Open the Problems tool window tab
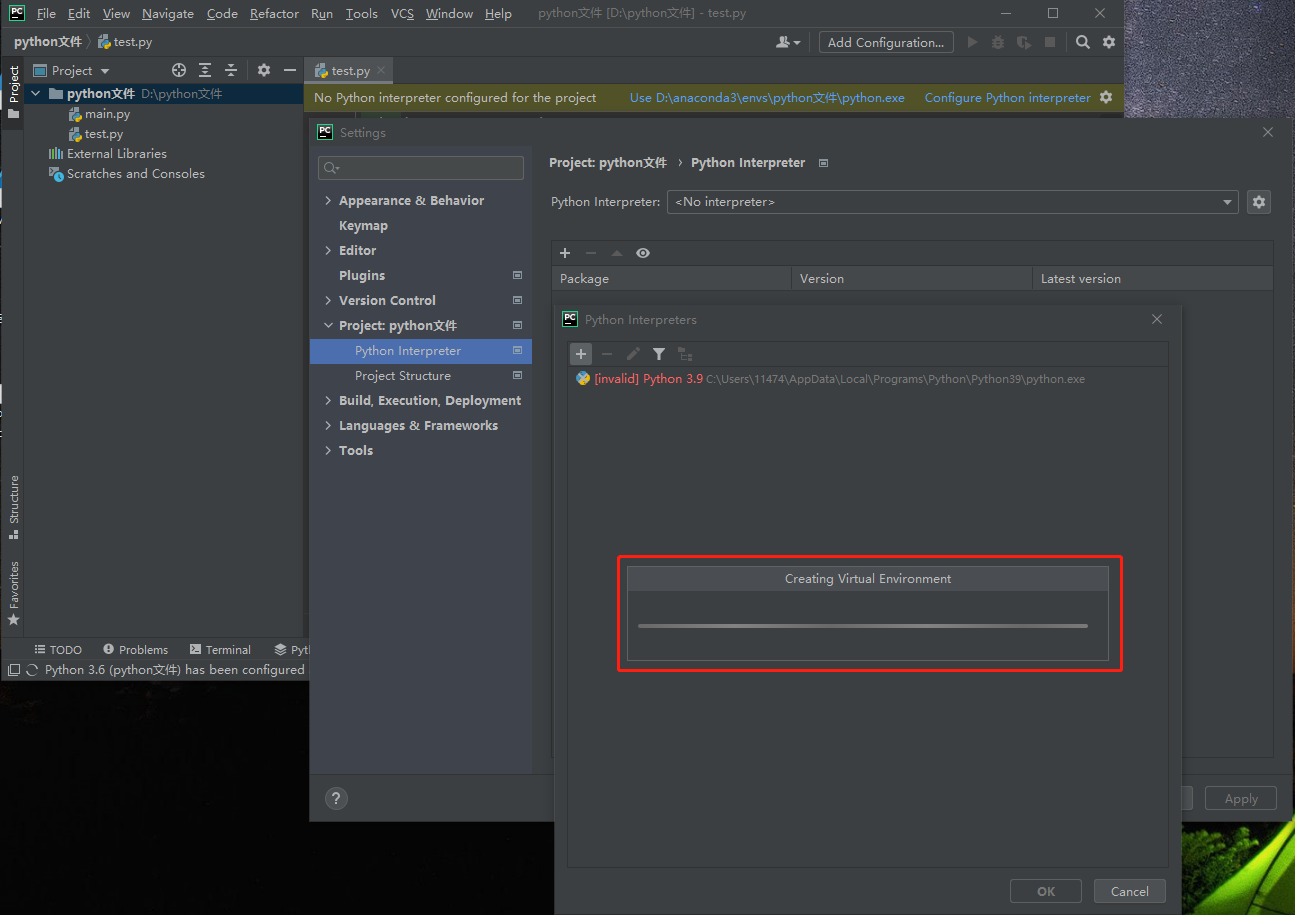1295x915 pixels. click(135, 650)
